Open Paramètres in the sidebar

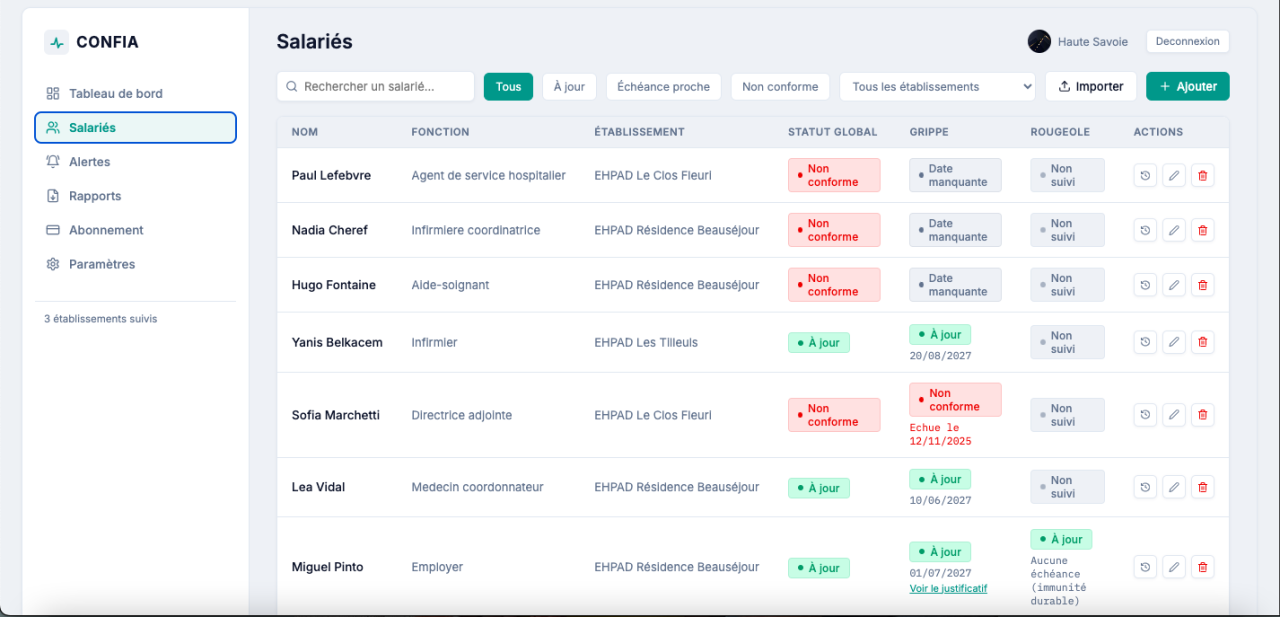[135, 264]
